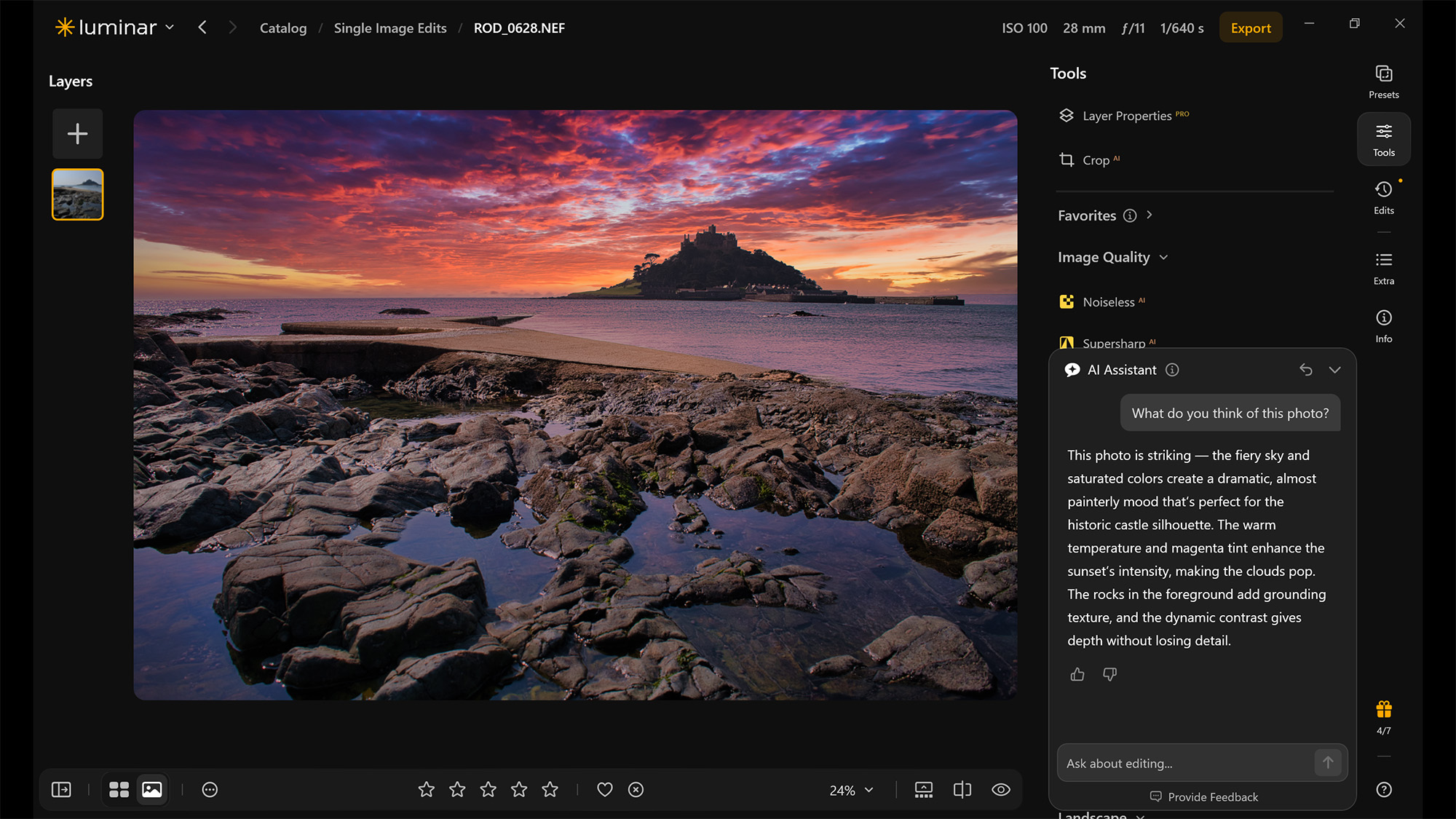
Task: Open the help question mark icon
Action: (x=1383, y=789)
